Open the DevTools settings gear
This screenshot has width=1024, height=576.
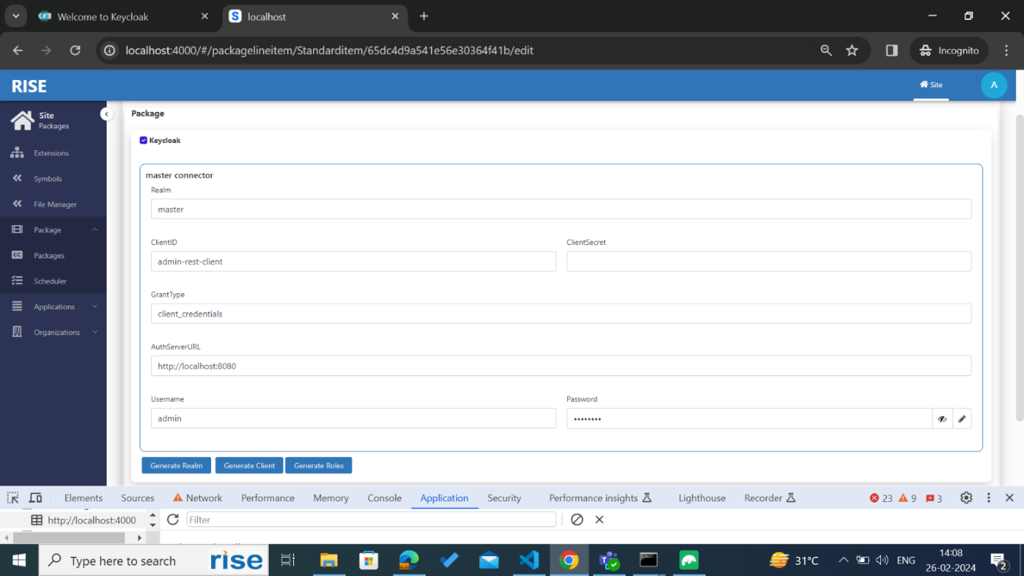(x=966, y=498)
